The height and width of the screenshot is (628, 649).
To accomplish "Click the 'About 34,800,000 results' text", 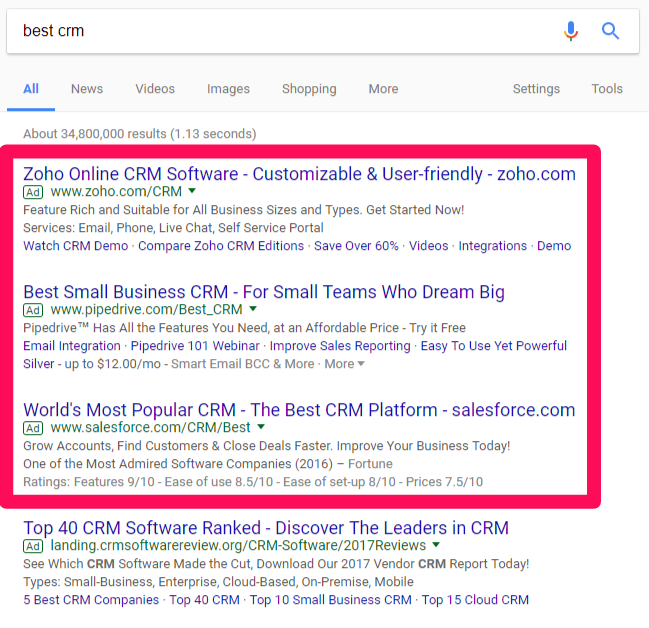I will coord(140,134).
